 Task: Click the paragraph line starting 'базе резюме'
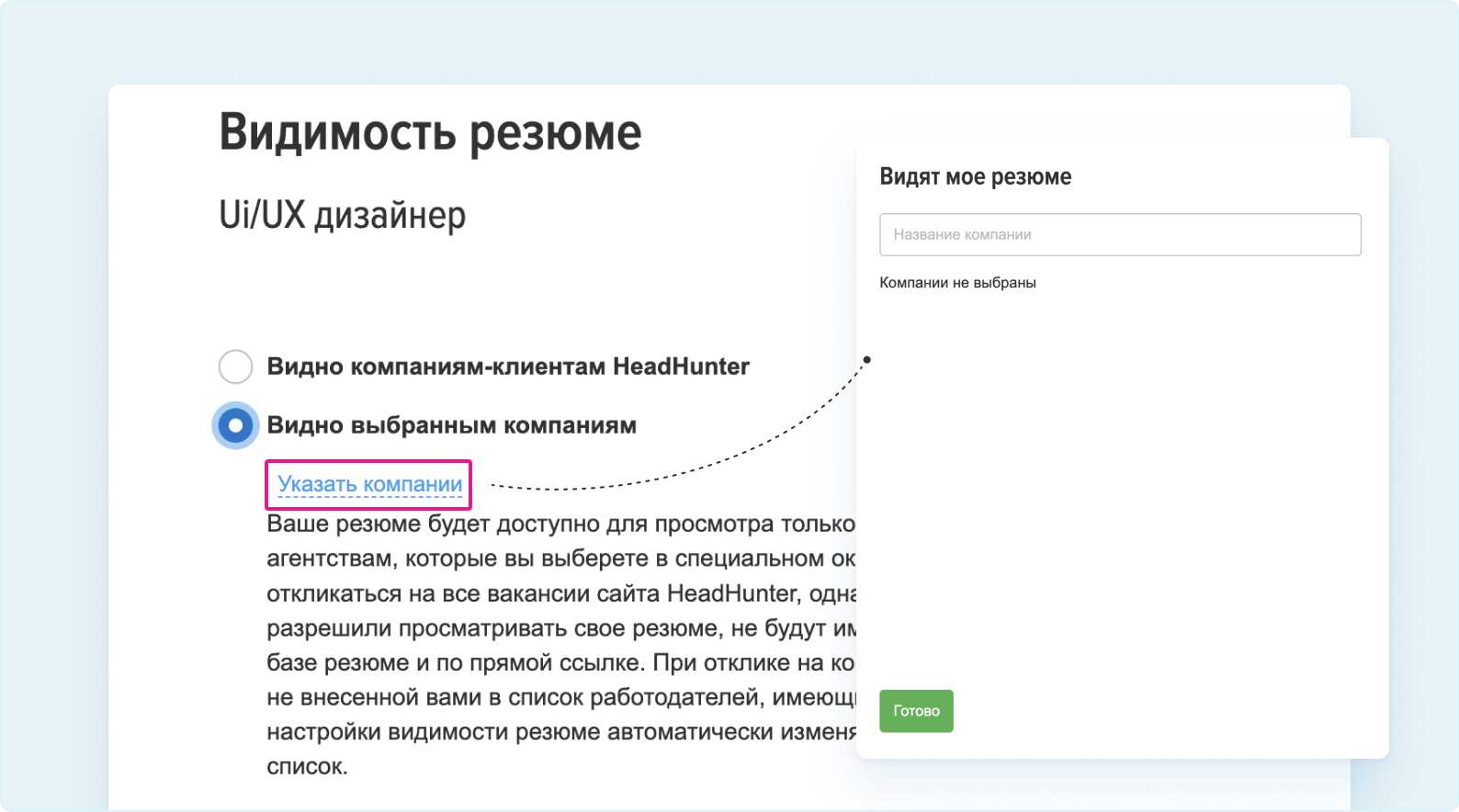click(x=560, y=662)
